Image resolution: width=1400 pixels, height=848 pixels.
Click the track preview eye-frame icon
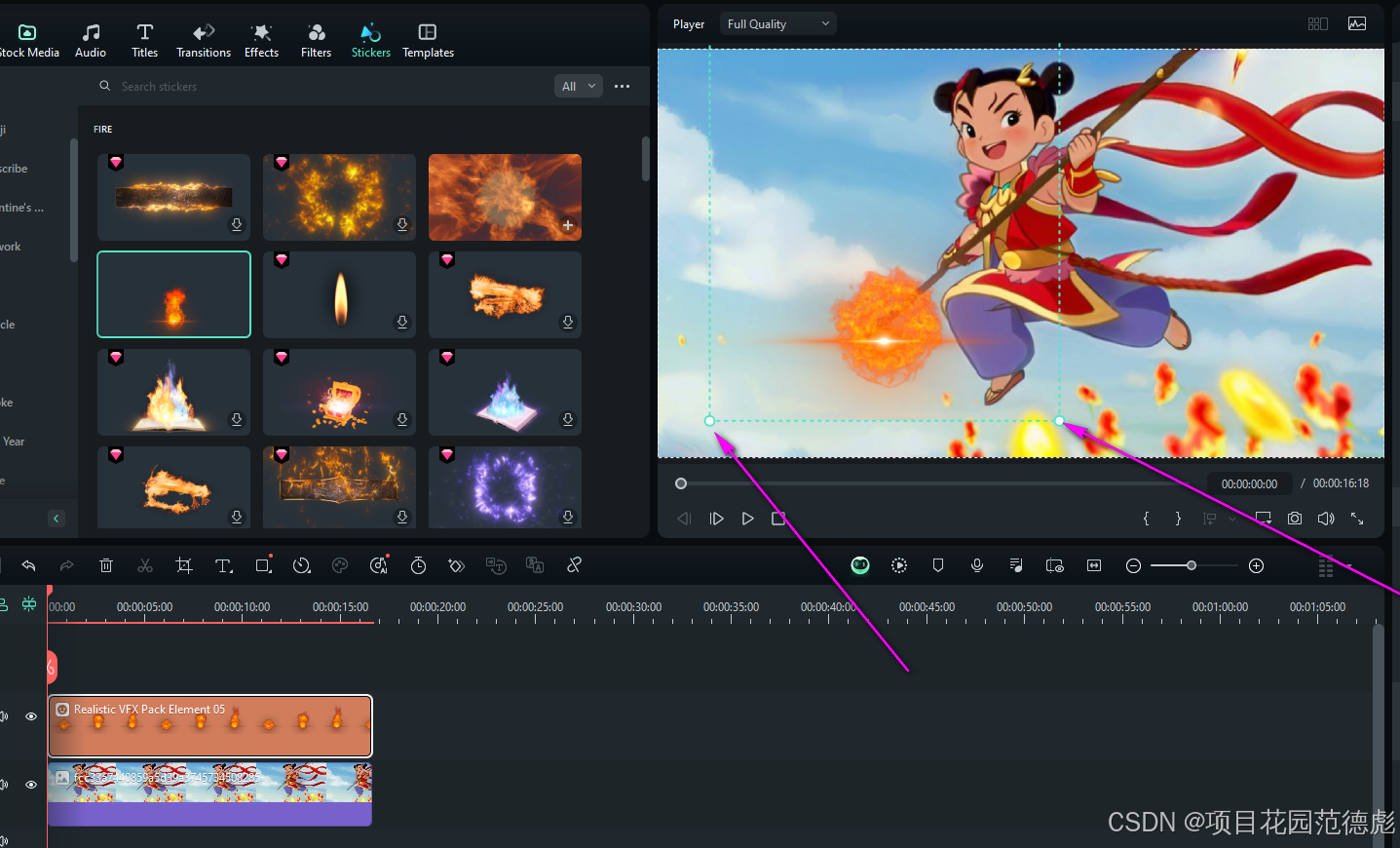[1055, 565]
